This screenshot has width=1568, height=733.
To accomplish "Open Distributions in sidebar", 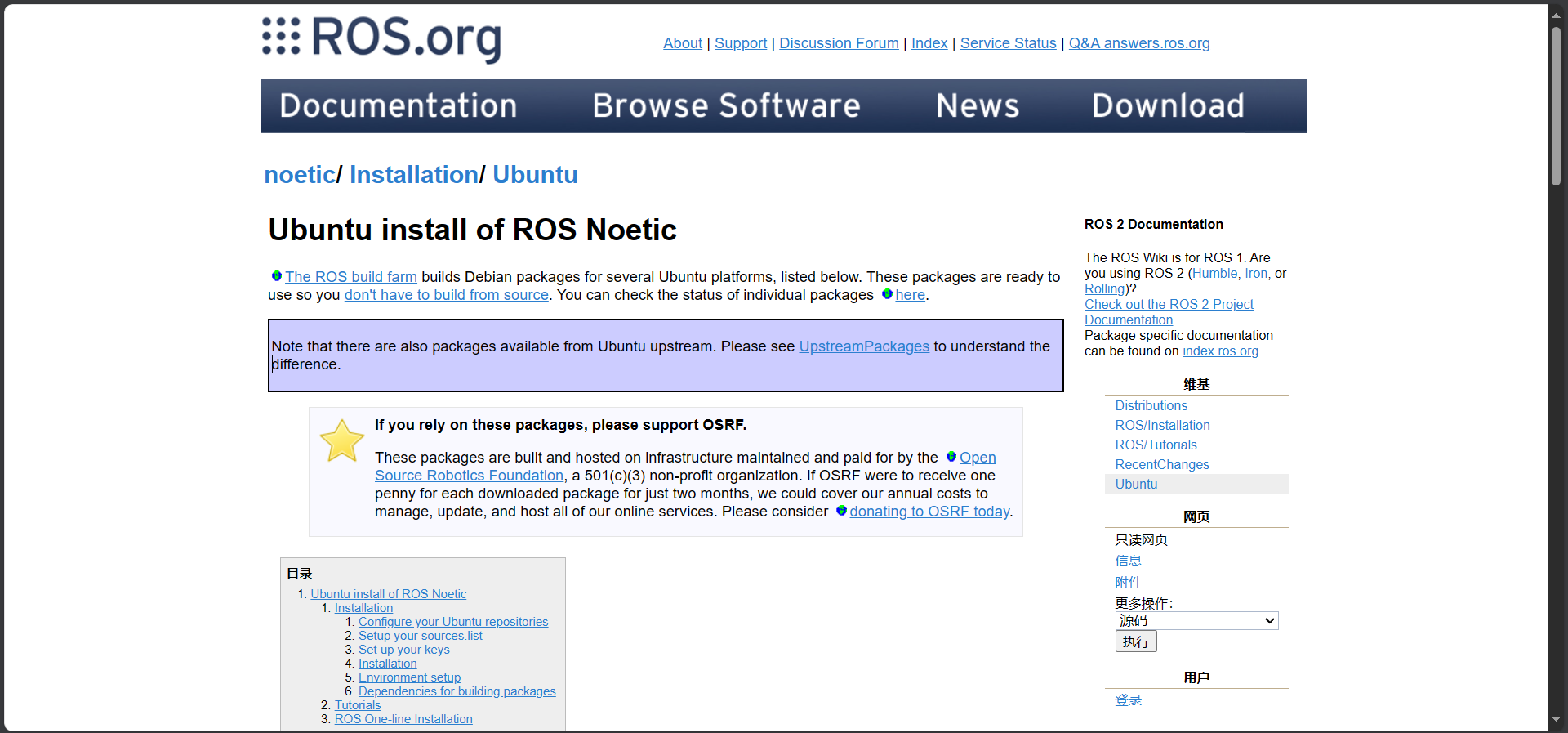I will tap(1151, 405).
